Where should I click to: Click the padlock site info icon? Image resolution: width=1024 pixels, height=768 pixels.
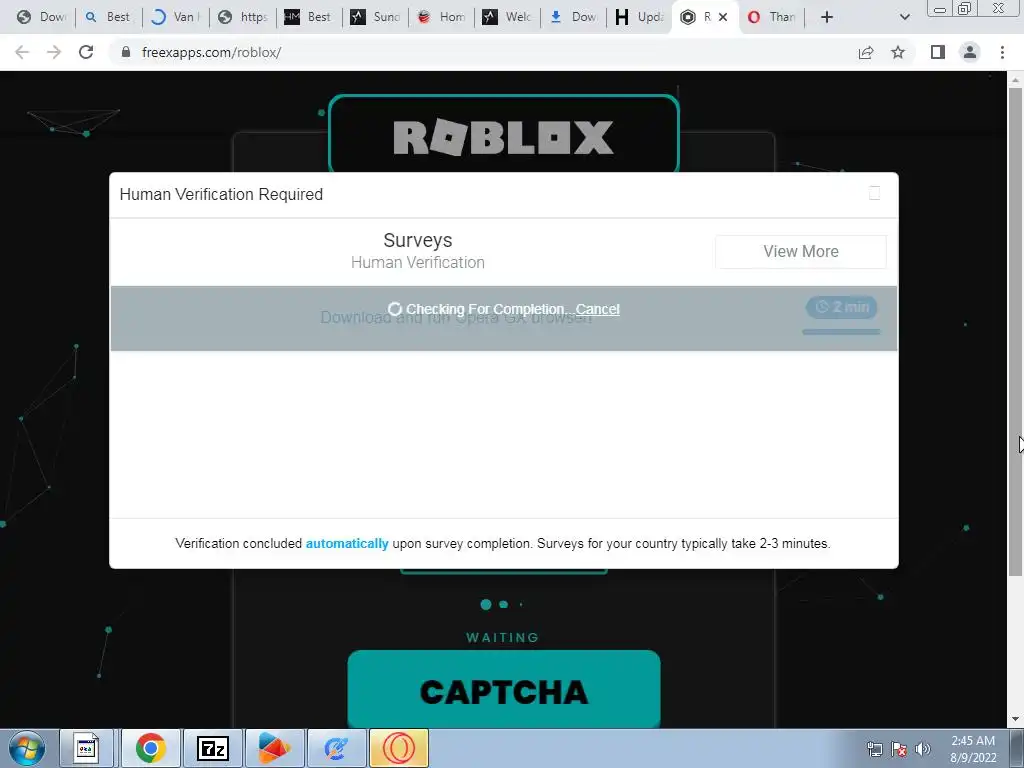click(x=126, y=52)
